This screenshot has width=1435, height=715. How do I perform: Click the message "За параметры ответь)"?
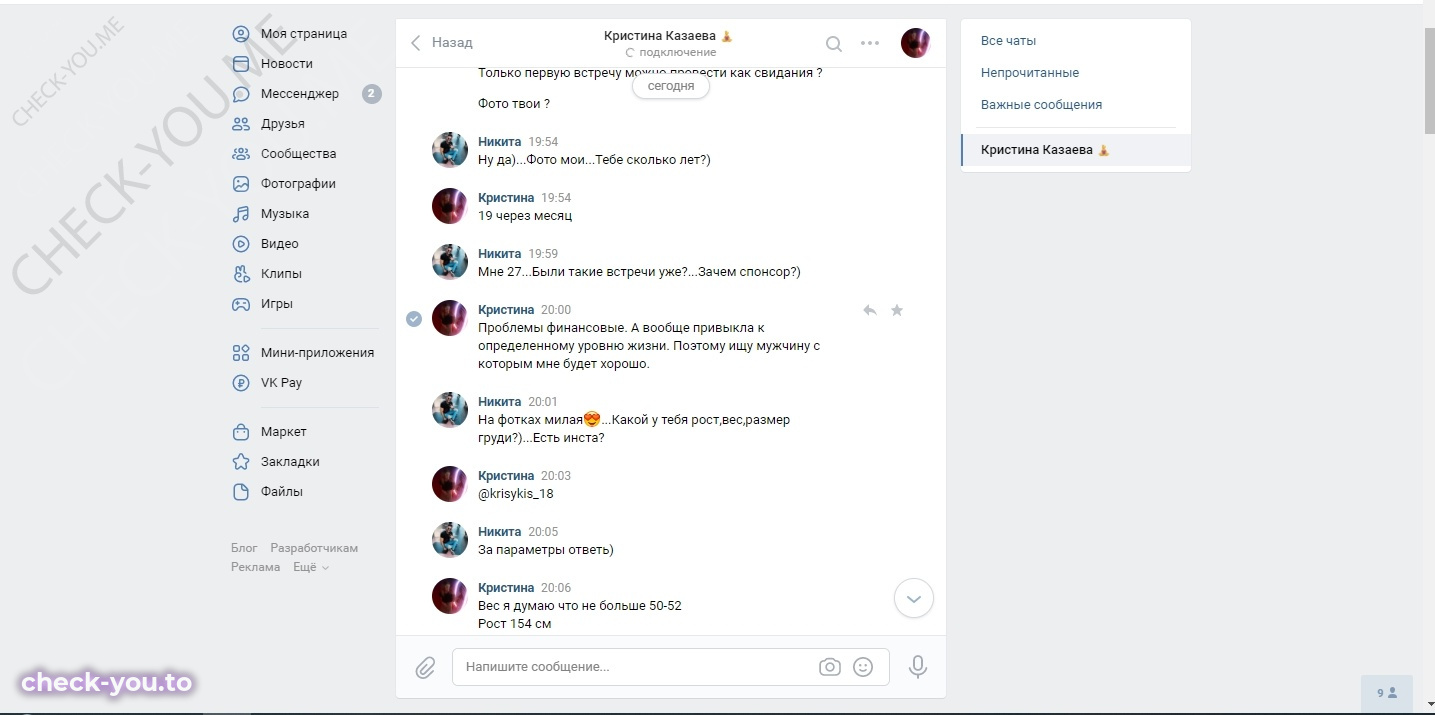pos(546,550)
